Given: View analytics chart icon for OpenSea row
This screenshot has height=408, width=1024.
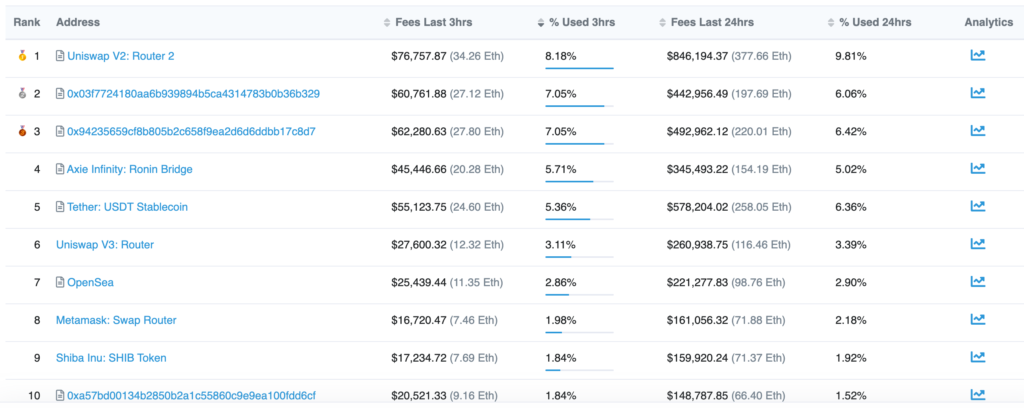Looking at the screenshot, I should click(x=978, y=282).
